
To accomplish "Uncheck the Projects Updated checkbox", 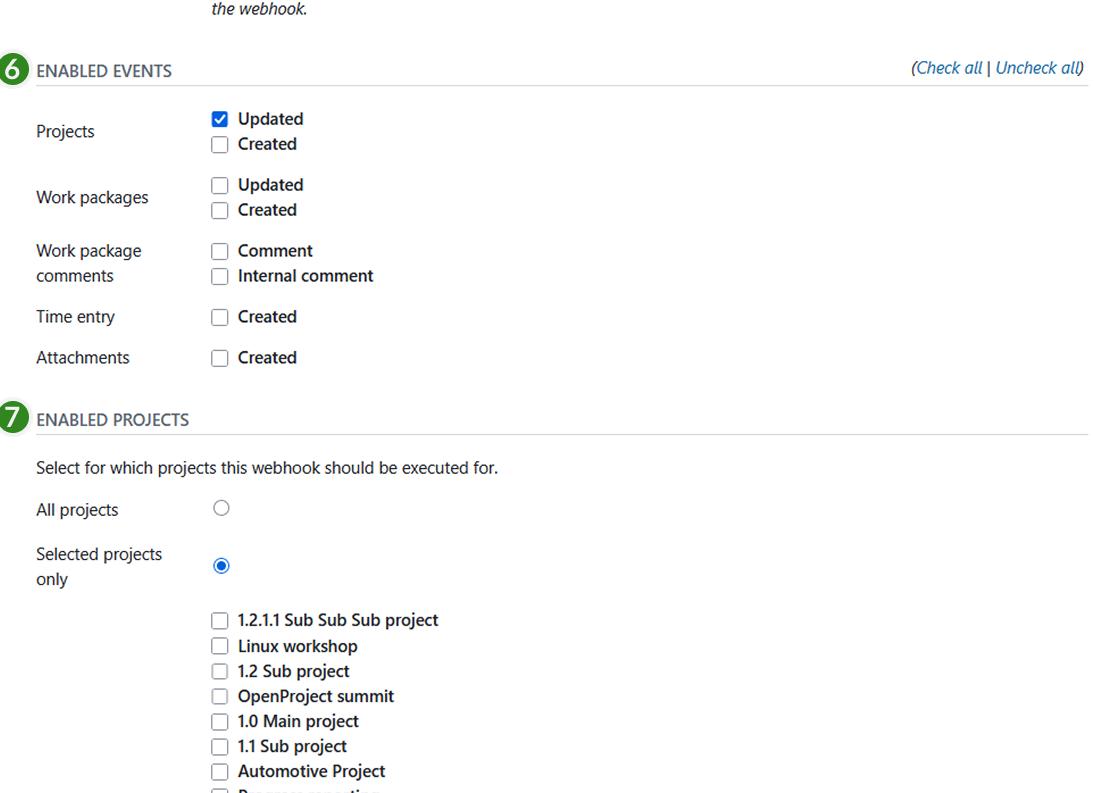I will coord(220,119).
